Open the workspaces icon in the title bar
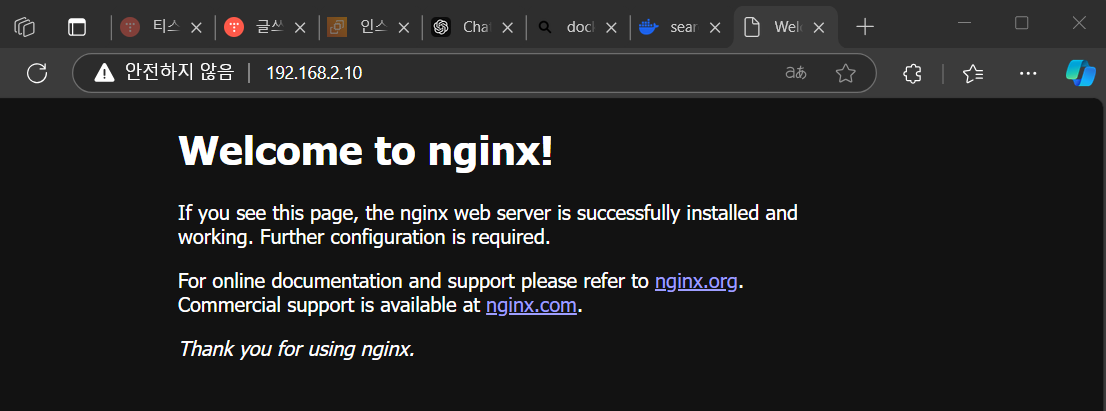 pyautogui.click(x=25, y=27)
